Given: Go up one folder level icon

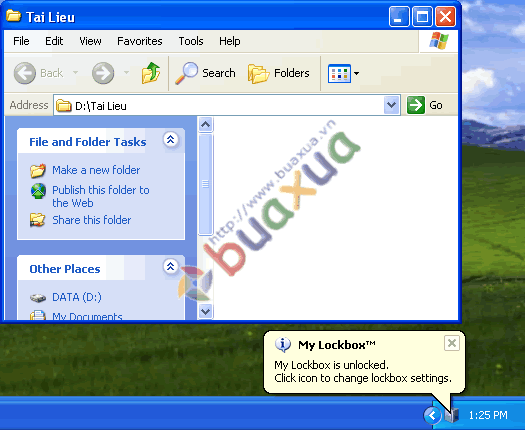Looking at the screenshot, I should [x=151, y=73].
